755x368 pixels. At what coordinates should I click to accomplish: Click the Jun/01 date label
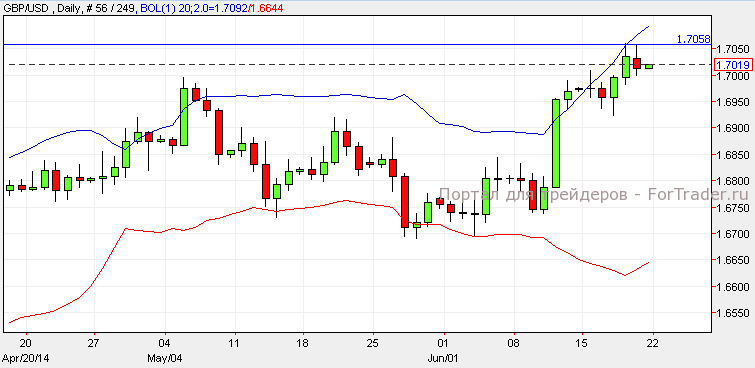pos(442,359)
